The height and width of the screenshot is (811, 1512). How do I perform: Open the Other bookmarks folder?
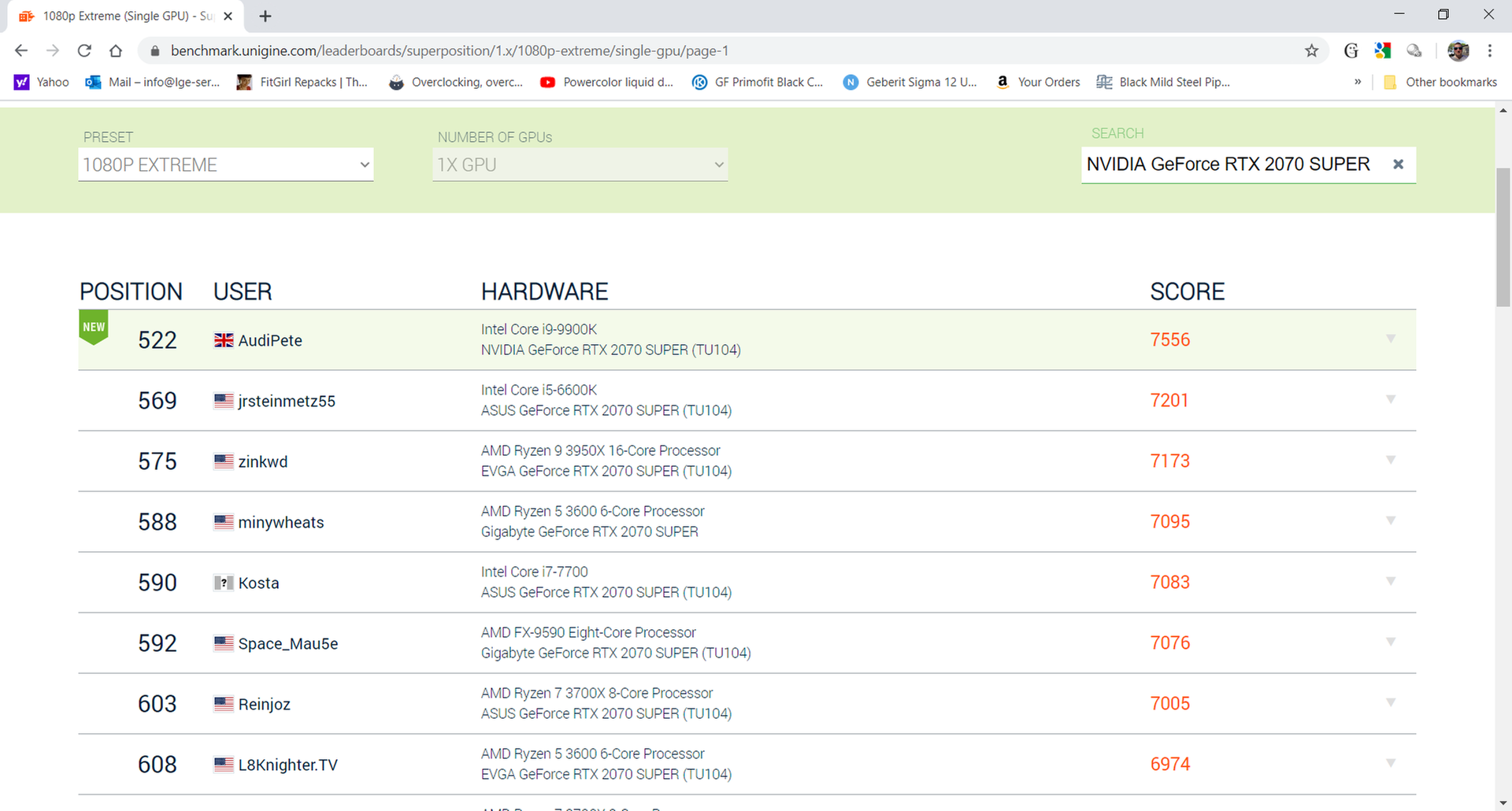1440,82
